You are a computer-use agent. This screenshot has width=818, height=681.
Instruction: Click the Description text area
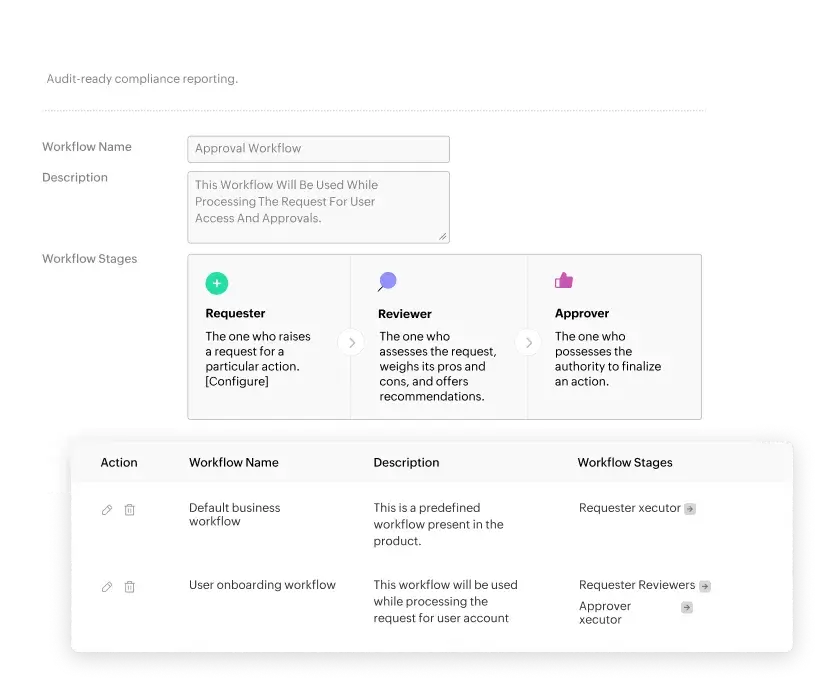[318, 207]
